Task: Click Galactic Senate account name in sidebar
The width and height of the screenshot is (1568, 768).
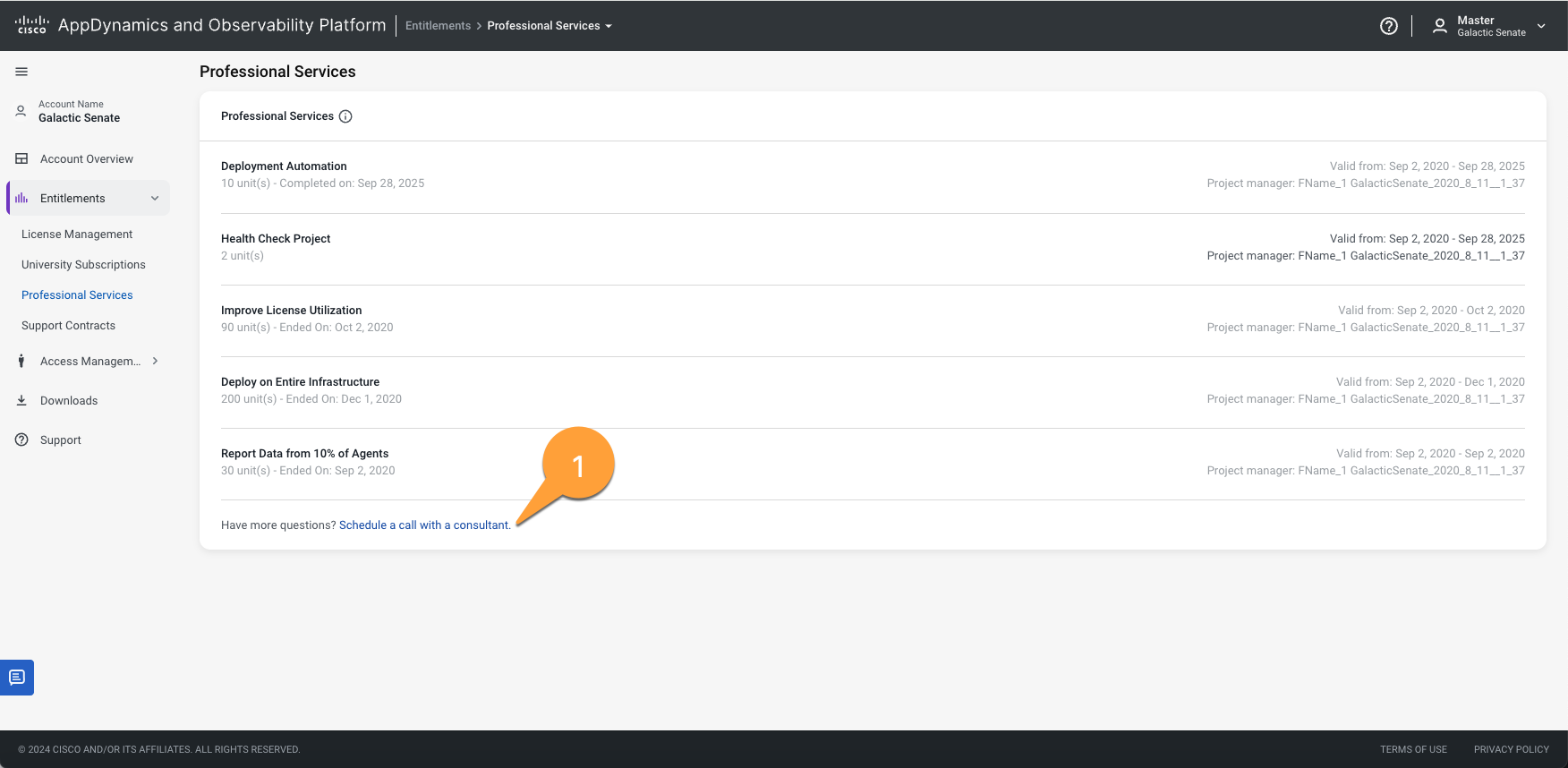Action: click(79, 117)
